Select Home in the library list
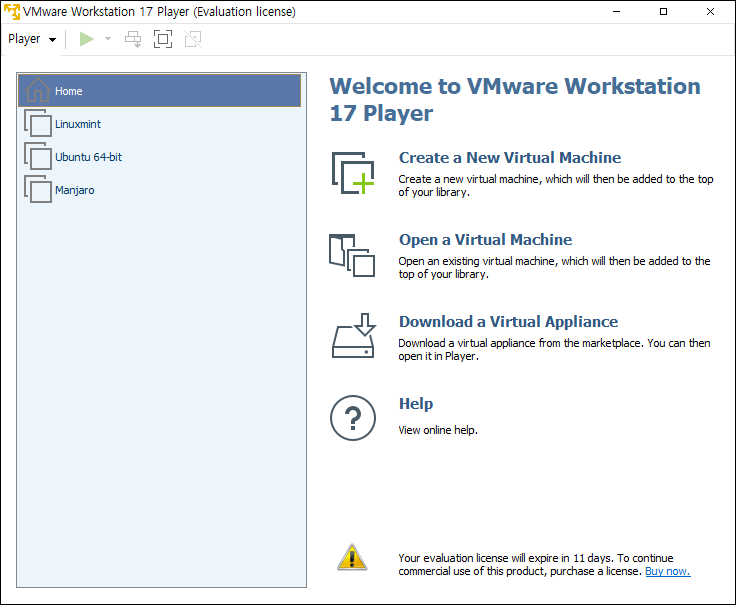Viewport: 736px width, 605px height. (x=160, y=91)
